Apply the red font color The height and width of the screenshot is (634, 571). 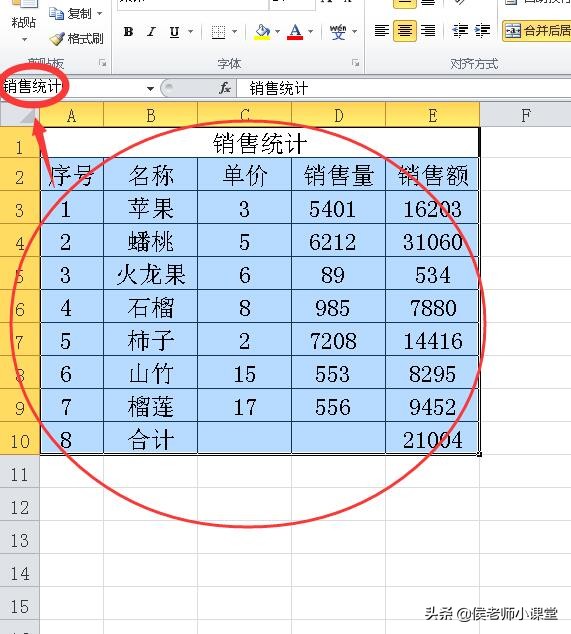pos(295,32)
